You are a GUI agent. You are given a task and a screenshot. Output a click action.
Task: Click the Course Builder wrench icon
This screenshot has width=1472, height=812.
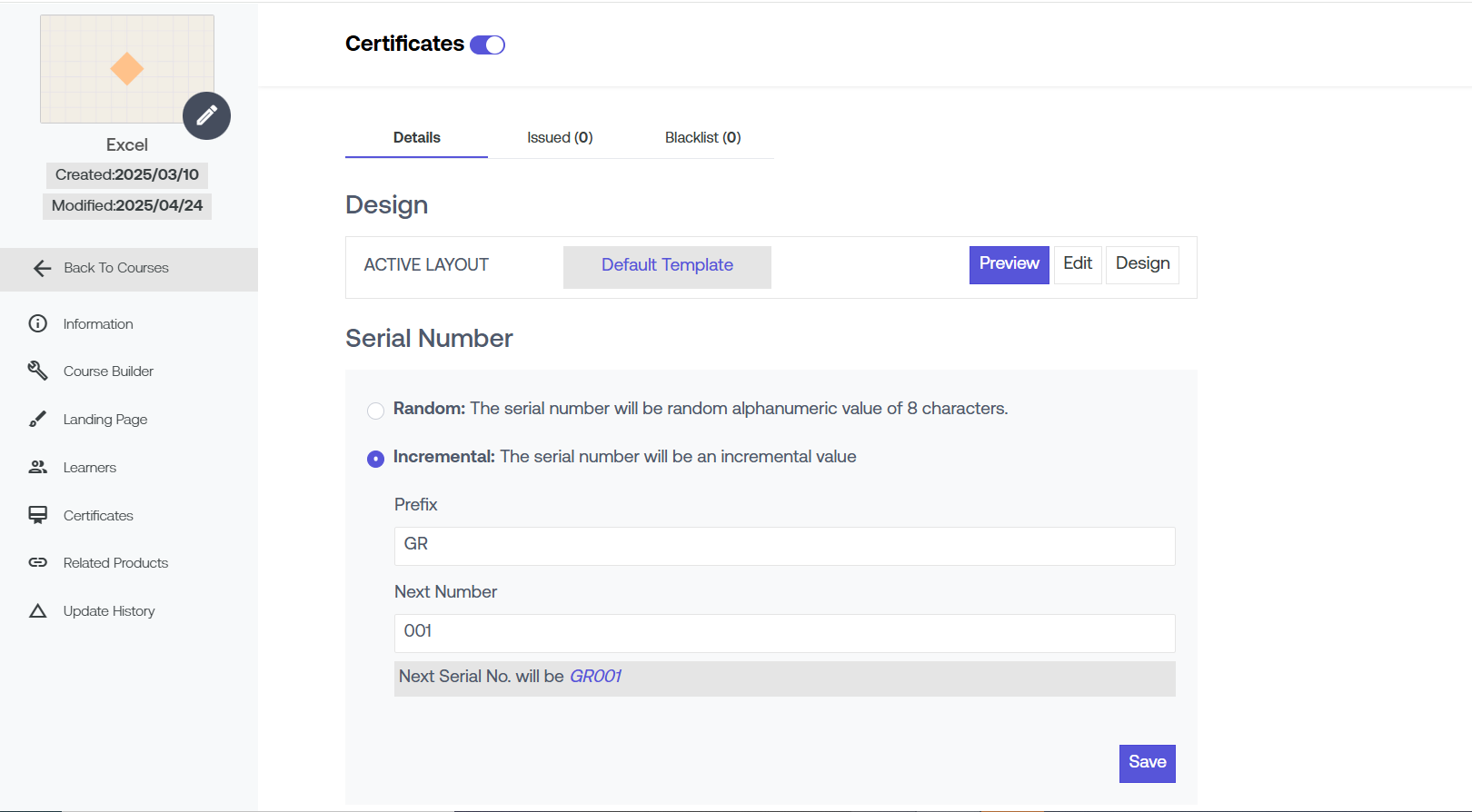[37, 371]
